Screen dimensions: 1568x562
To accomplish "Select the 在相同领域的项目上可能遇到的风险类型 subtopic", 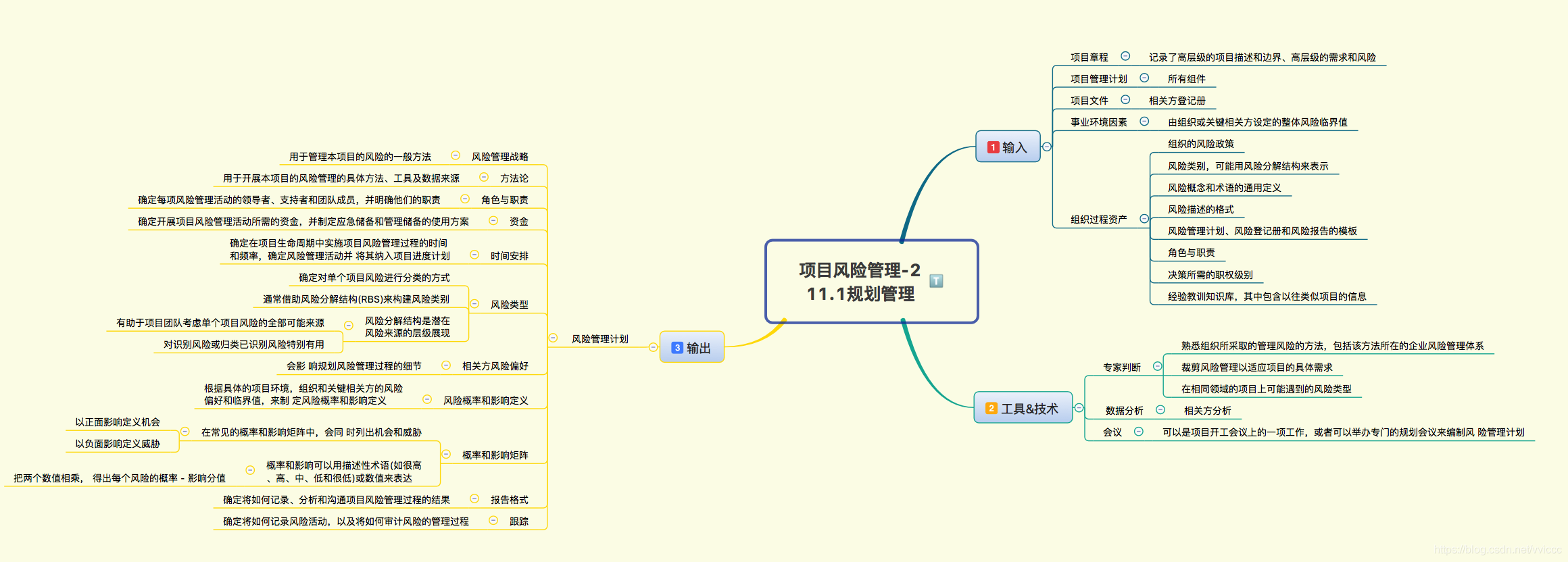I will (1267, 389).
